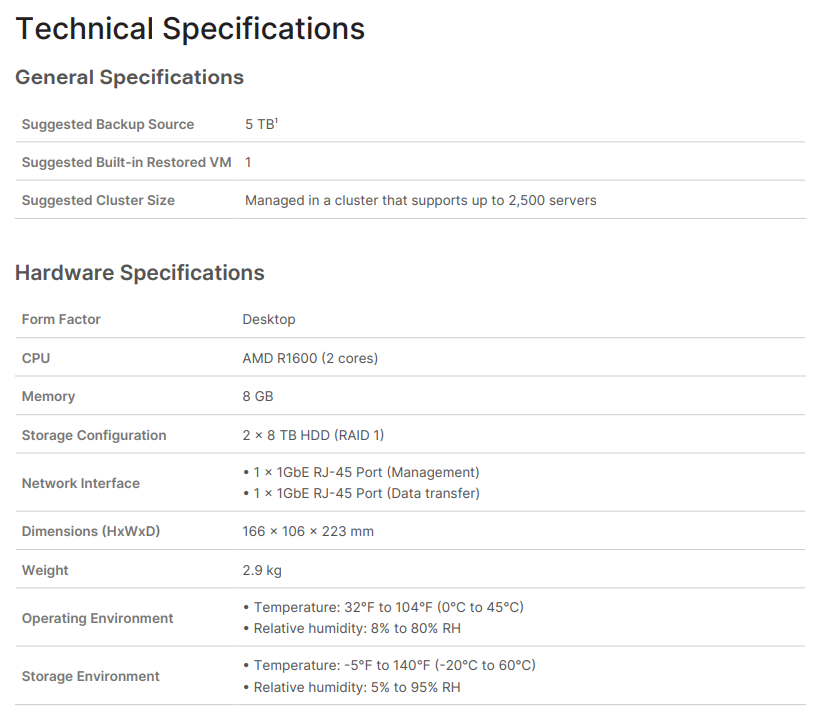
Task: Click the 2.9 kg weight value
Action: click(262, 570)
